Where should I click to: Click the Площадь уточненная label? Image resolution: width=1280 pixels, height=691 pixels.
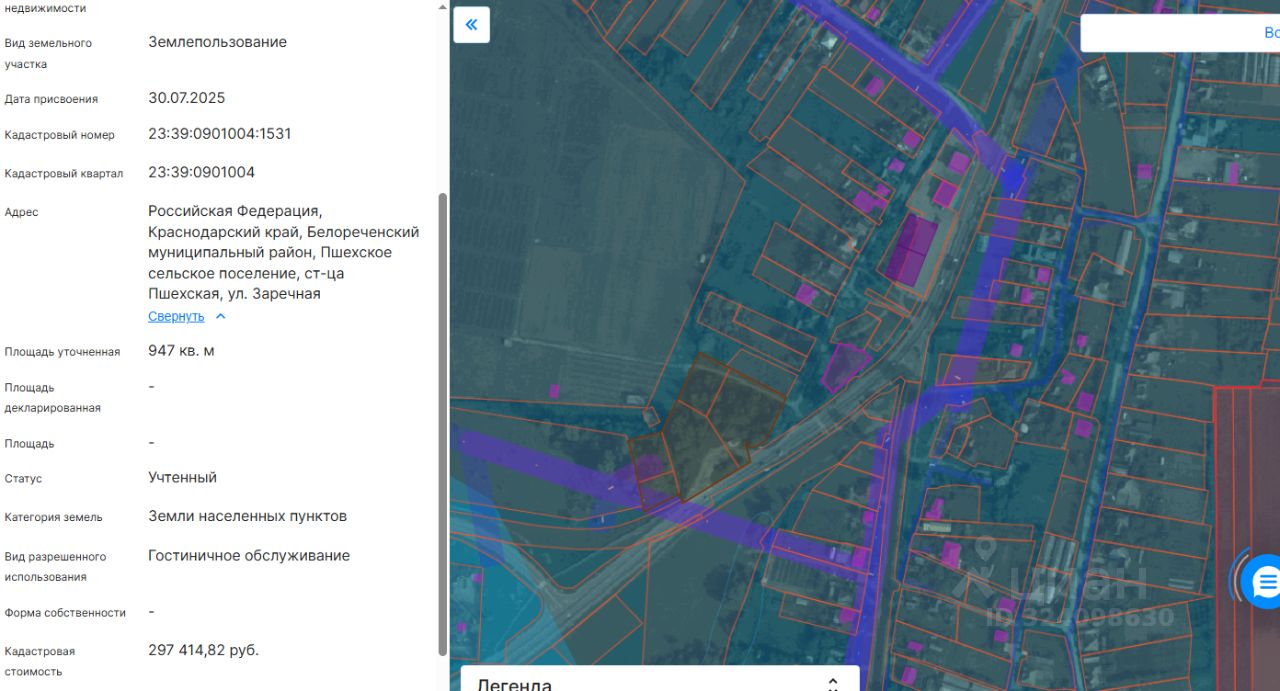coord(62,352)
